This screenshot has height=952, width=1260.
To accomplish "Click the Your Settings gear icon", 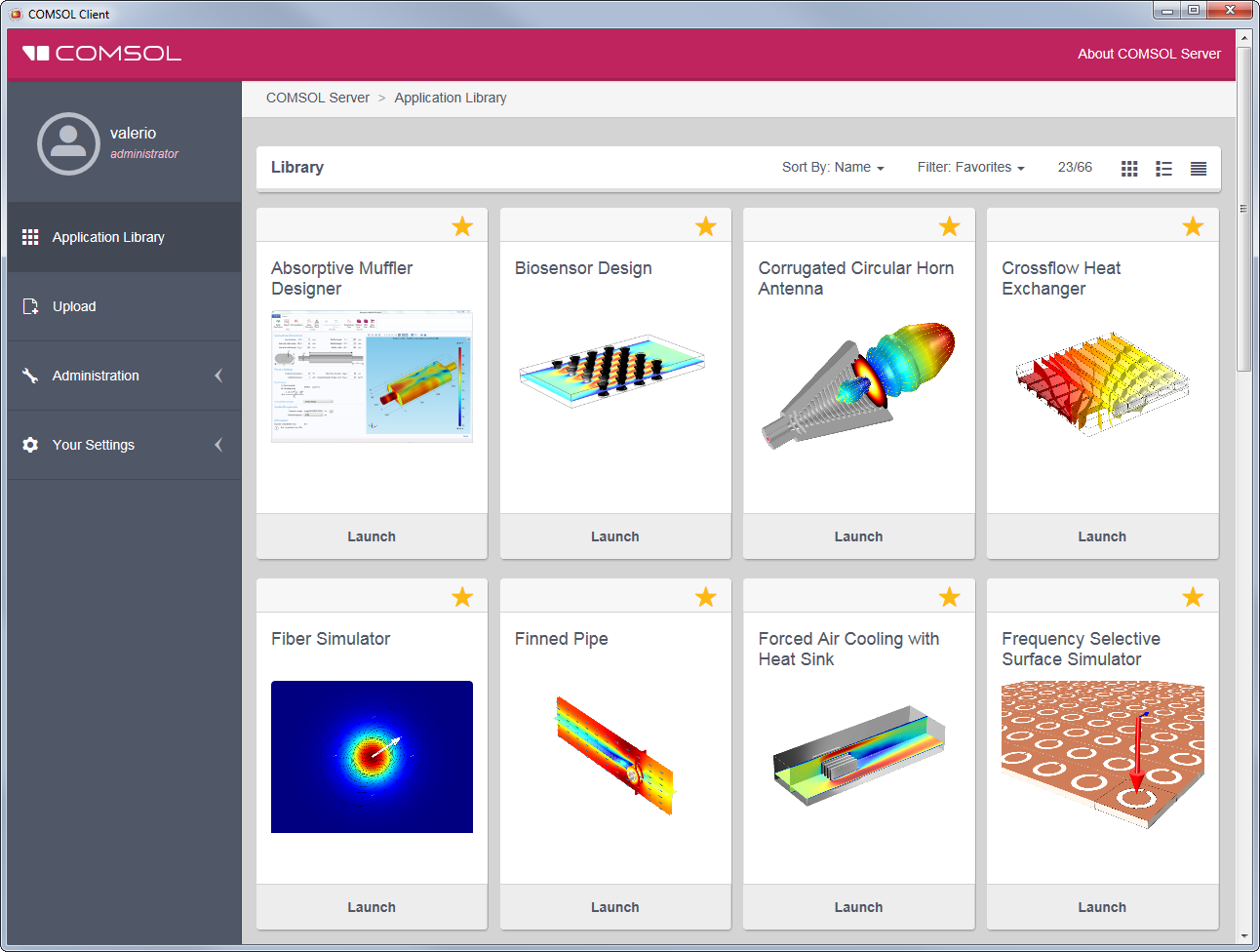I will click(30, 445).
